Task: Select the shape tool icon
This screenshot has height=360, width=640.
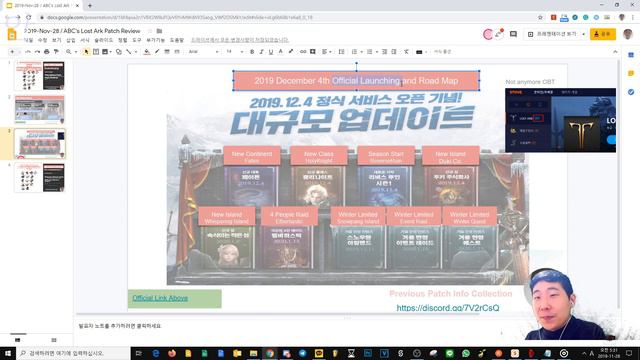Action: point(119,52)
